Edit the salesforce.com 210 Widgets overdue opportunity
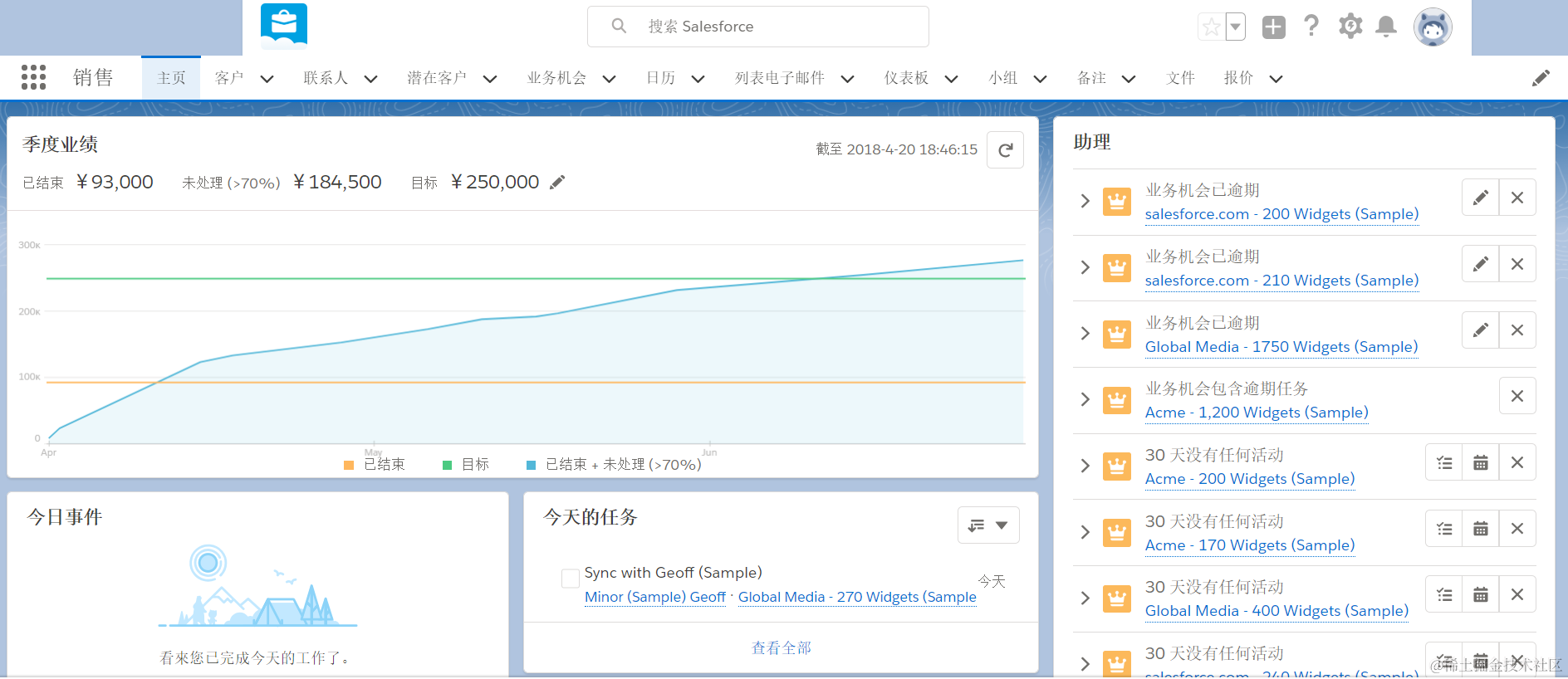1568x679 pixels. click(x=1480, y=264)
